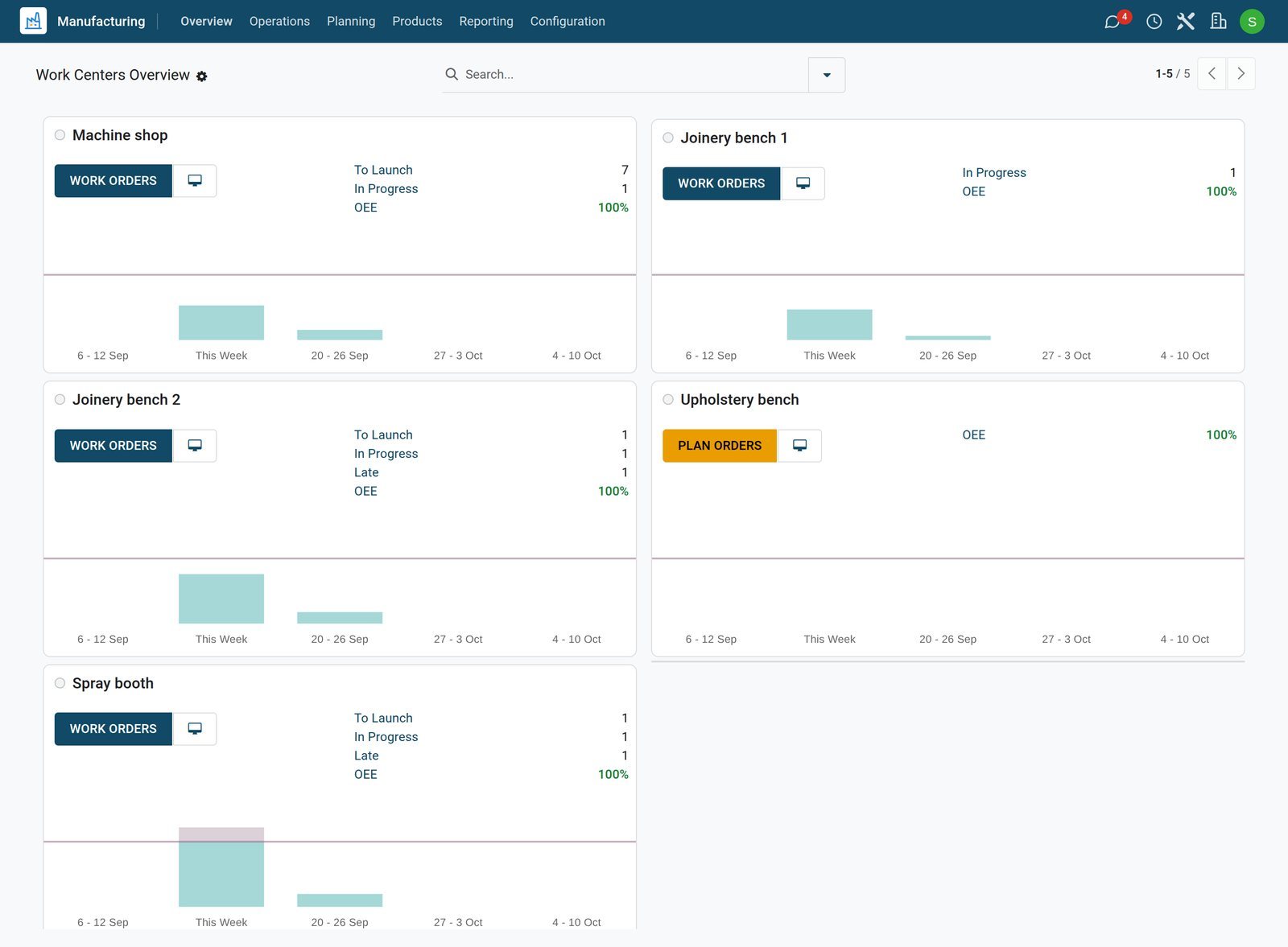
Task: Click the Search input field
Action: [634, 75]
